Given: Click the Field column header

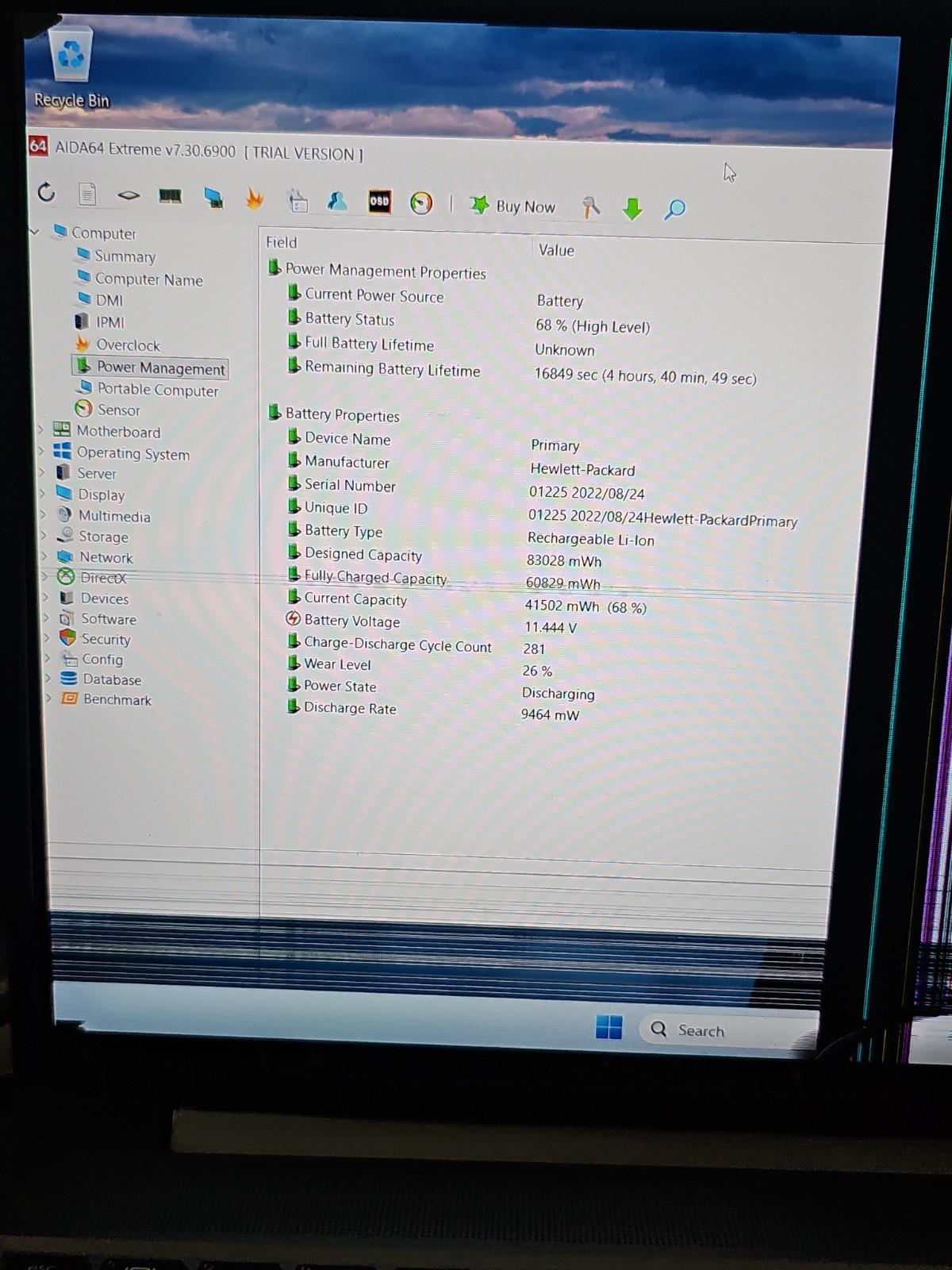Looking at the screenshot, I should click(282, 242).
